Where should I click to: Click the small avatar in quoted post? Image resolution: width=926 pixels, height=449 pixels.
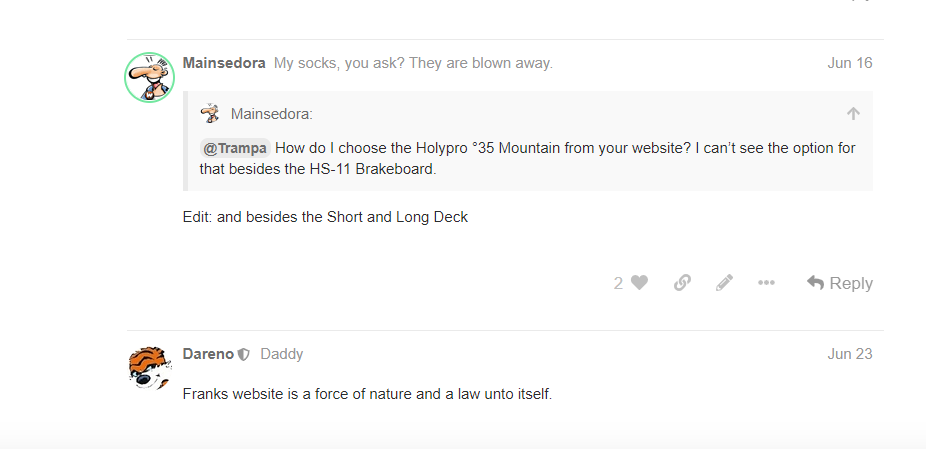coord(210,113)
